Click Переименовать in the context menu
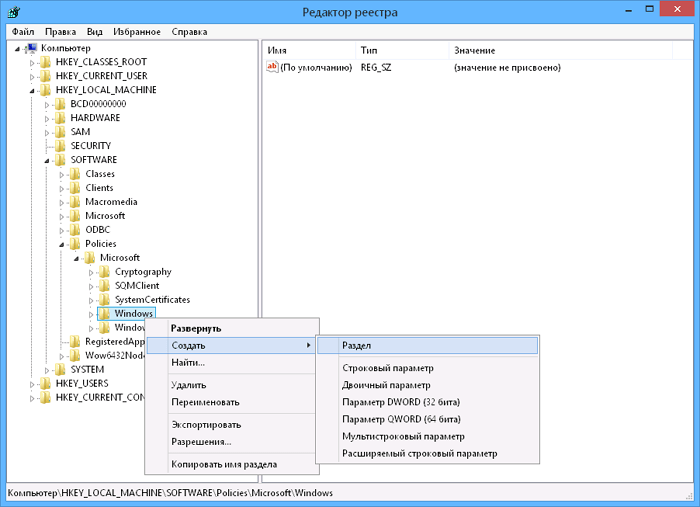Screen dimensions: 700x507 point(205,402)
